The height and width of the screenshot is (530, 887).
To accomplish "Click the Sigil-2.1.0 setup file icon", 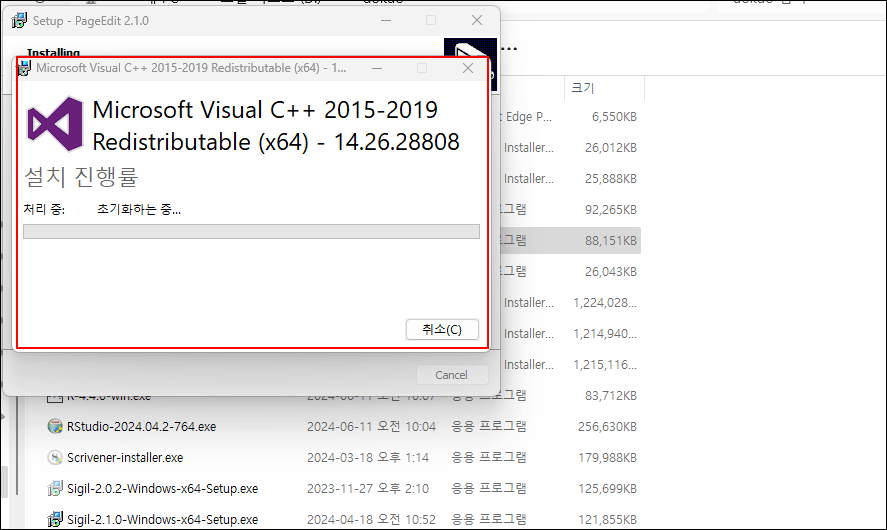I will (55, 519).
